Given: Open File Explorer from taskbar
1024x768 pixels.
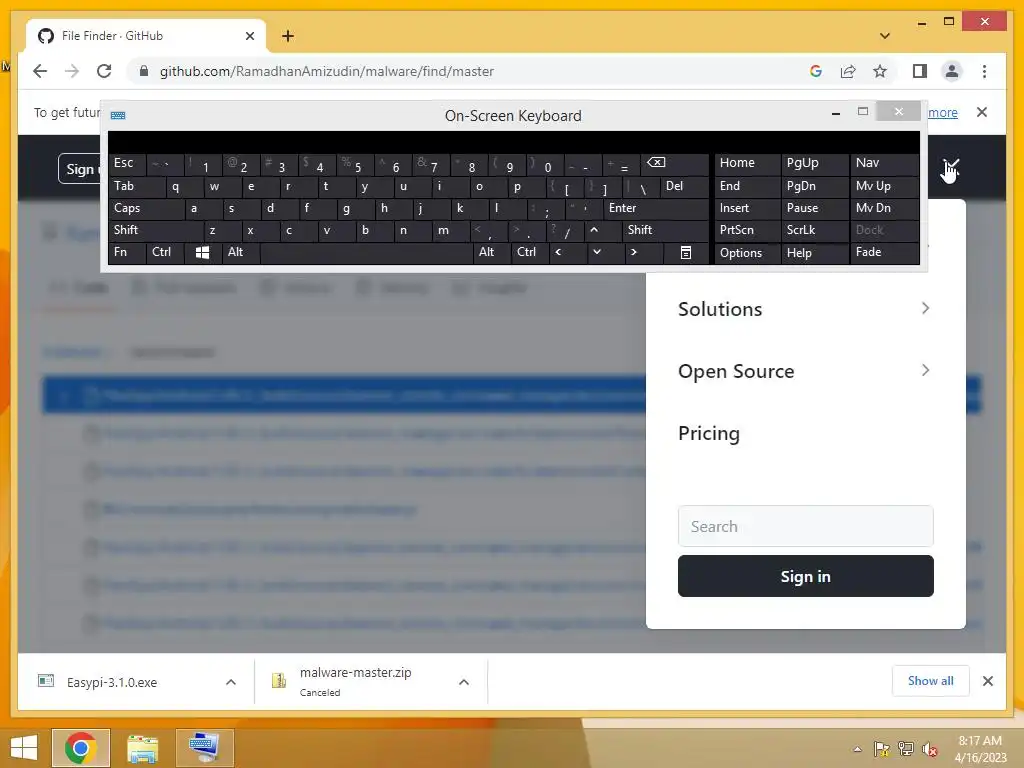Looking at the screenshot, I should point(142,748).
